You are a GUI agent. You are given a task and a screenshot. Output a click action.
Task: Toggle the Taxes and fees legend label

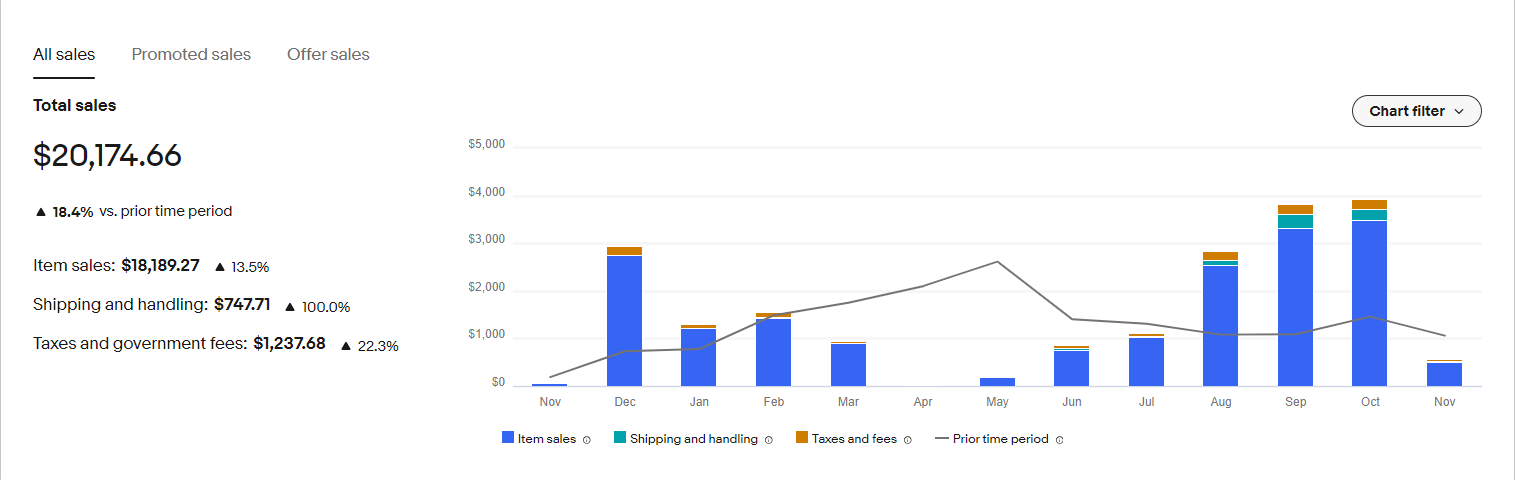pos(854,438)
